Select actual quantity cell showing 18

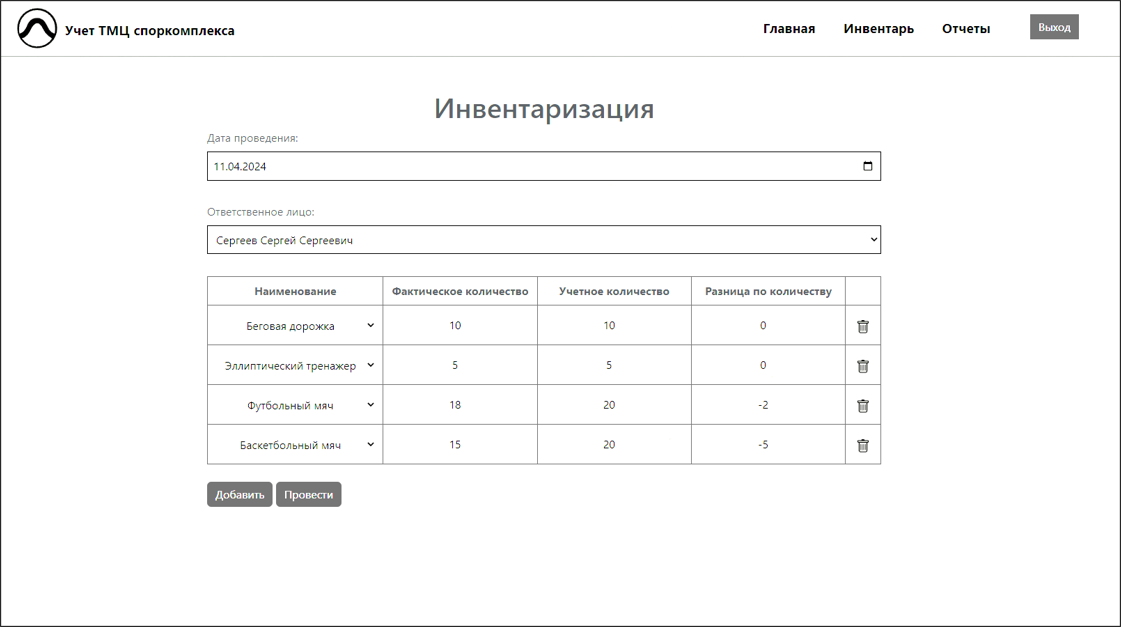455,405
